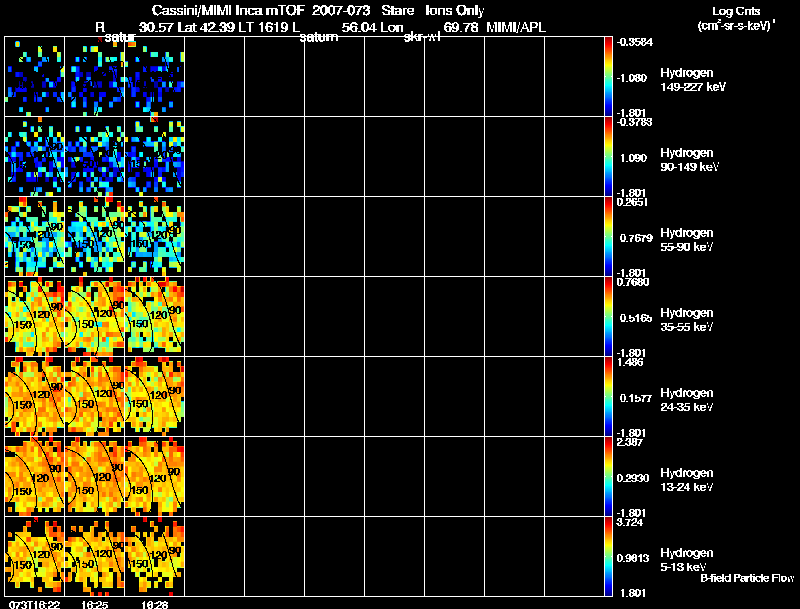View the 24-35 keV image at 16:28
Viewport: 800px width, 609px height.
click(x=155, y=396)
